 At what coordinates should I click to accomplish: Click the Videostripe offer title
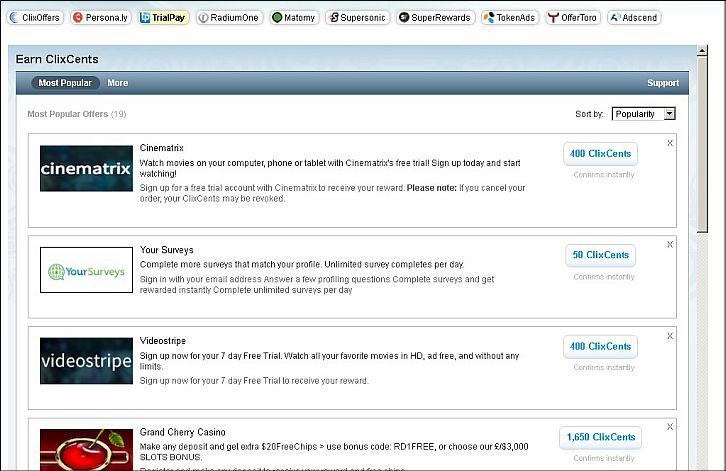click(163, 341)
